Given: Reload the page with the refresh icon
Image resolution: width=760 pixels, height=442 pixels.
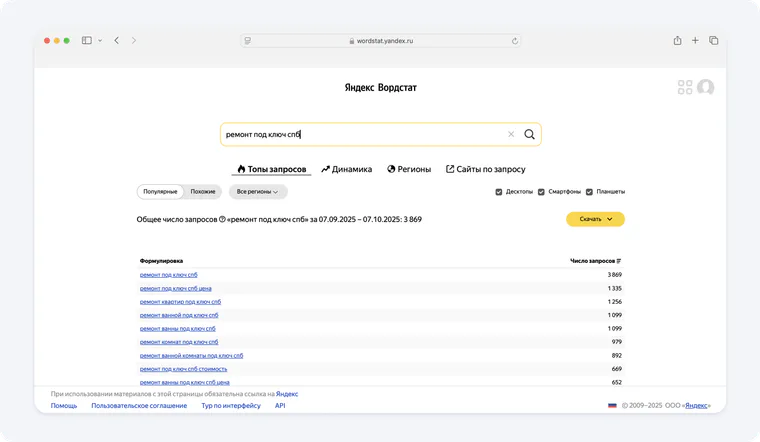Looking at the screenshot, I should [515, 41].
